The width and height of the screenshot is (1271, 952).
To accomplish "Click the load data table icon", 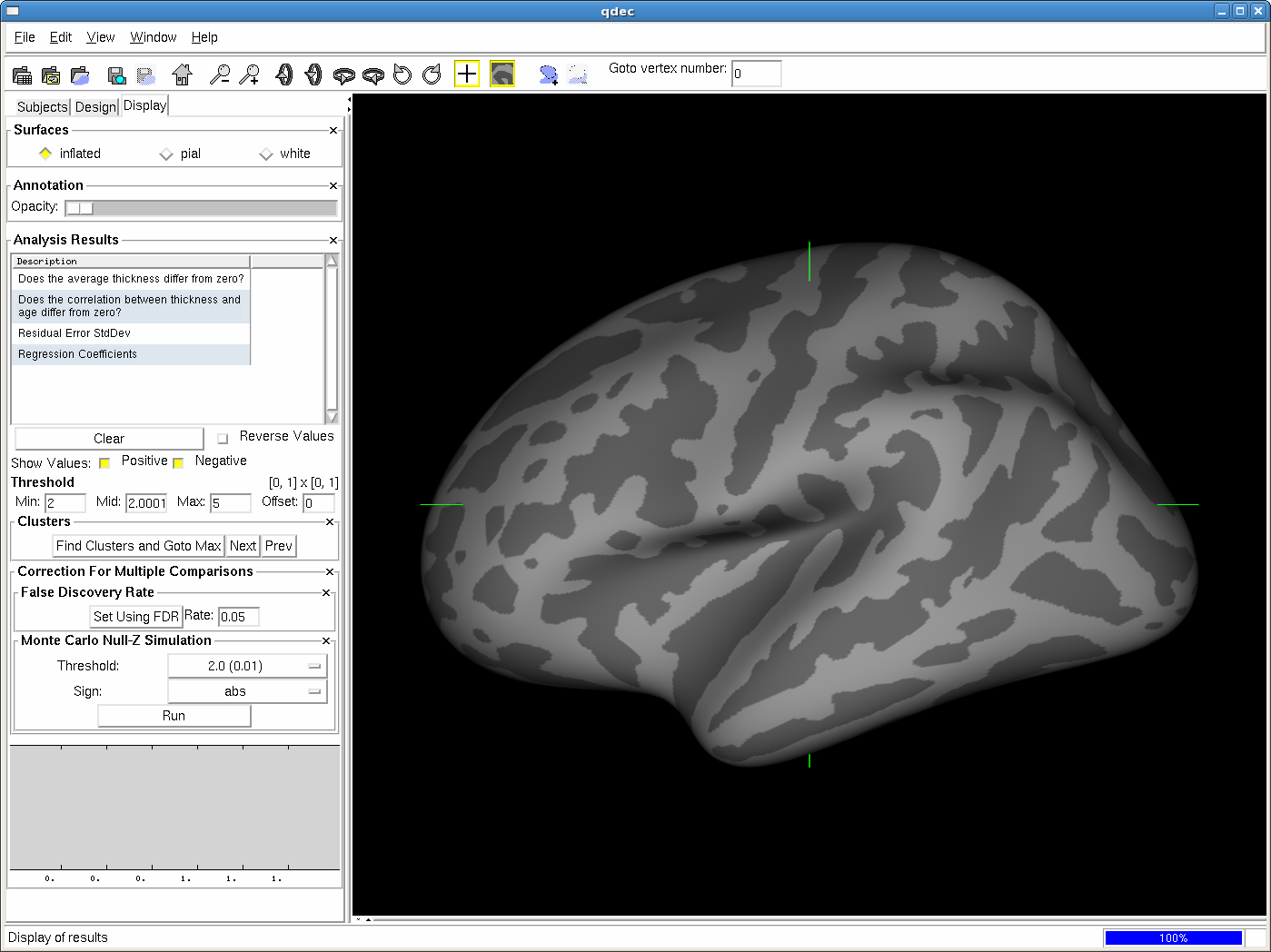I will click(x=23, y=74).
